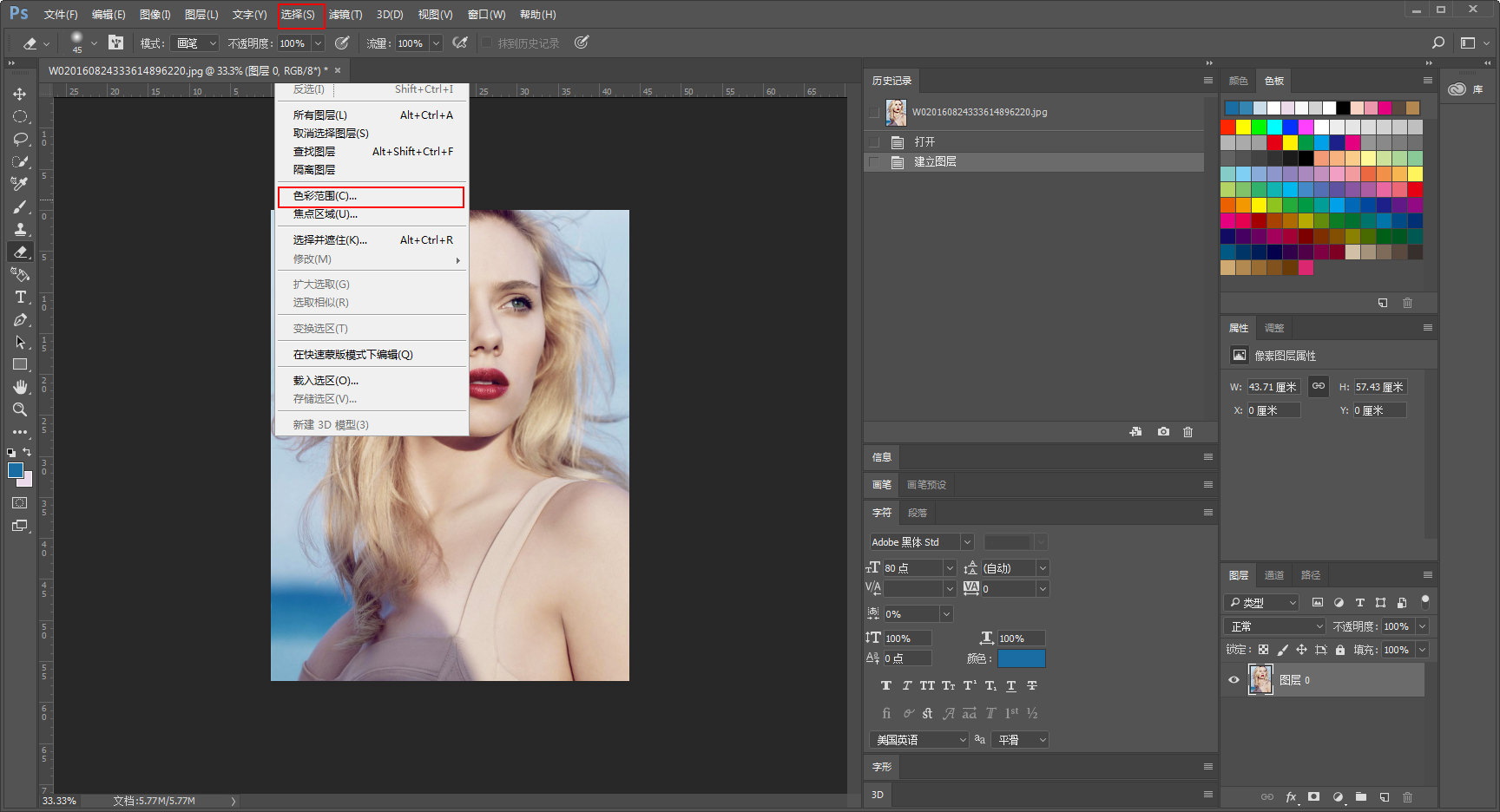Toggle the width-height link in Properties
This screenshot has height=812, width=1500.
1319,387
